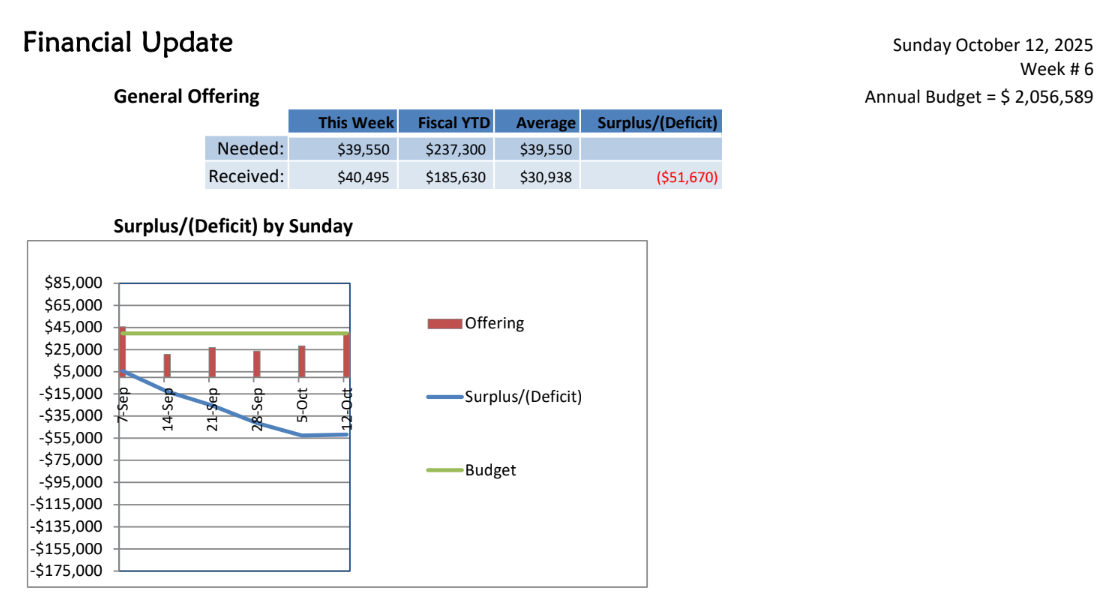This screenshot has height=598, width=1116.
Task: Select the date Sunday October 12, 2025
Action: (992, 45)
